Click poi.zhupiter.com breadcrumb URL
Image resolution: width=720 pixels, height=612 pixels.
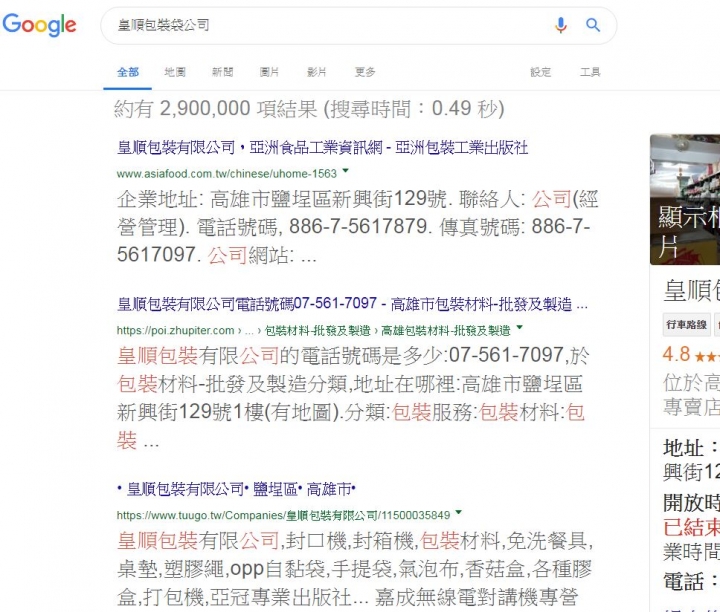314,331
